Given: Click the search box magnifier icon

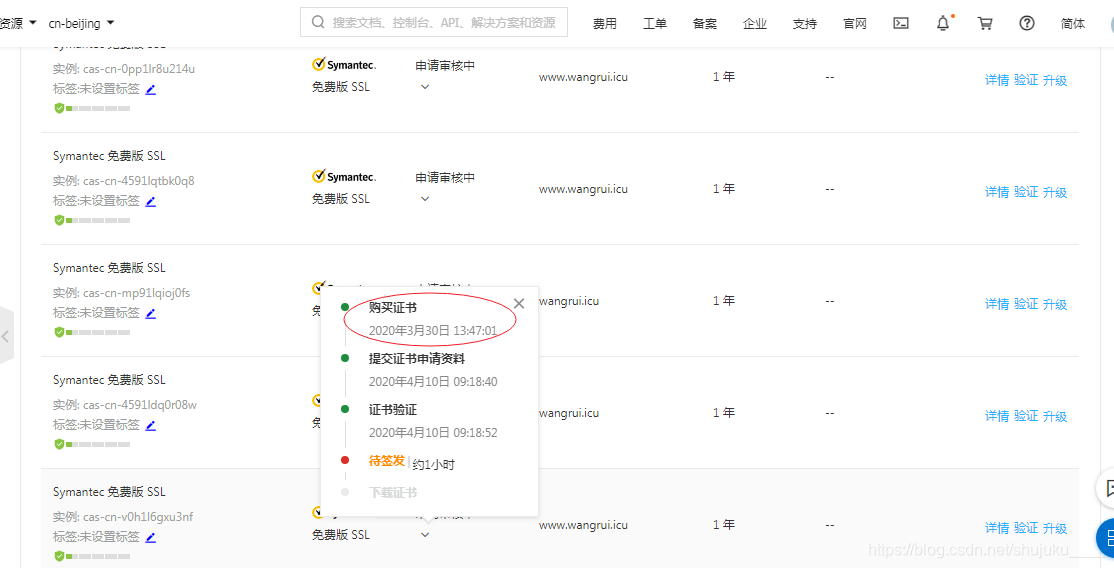Looking at the screenshot, I should pos(318,22).
